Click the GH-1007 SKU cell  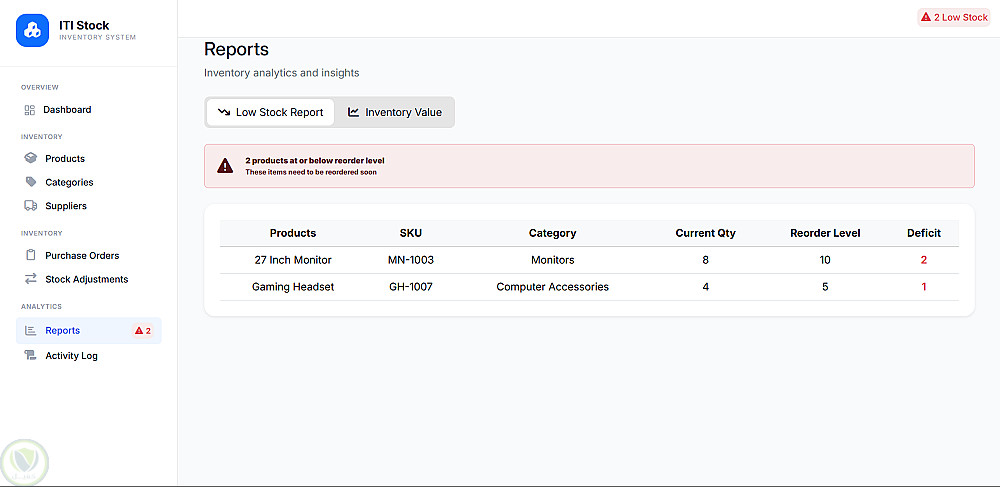[x=411, y=287]
